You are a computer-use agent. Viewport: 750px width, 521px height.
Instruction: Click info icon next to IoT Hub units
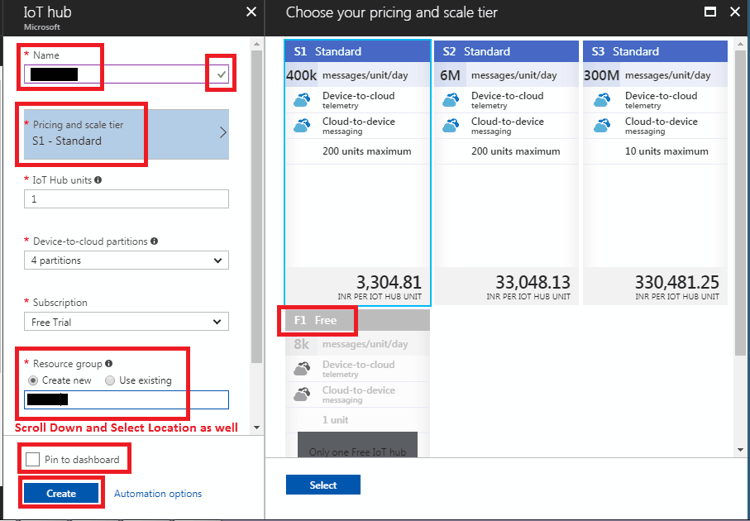point(98,180)
